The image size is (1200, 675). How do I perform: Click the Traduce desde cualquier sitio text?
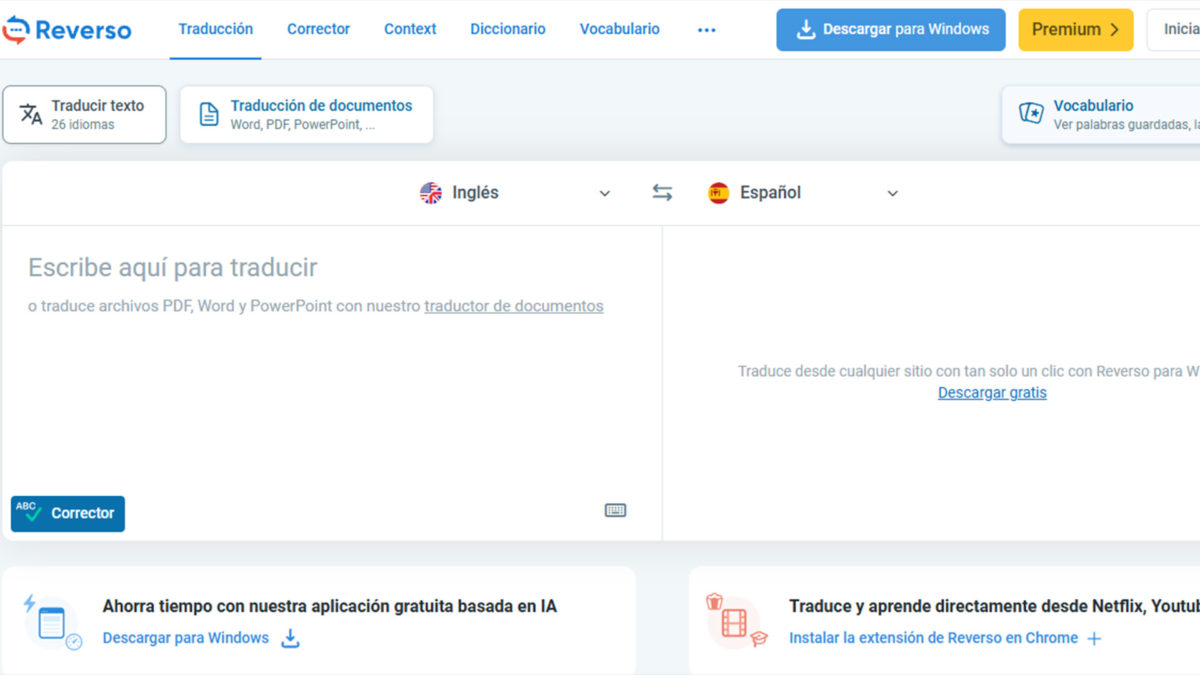968,371
